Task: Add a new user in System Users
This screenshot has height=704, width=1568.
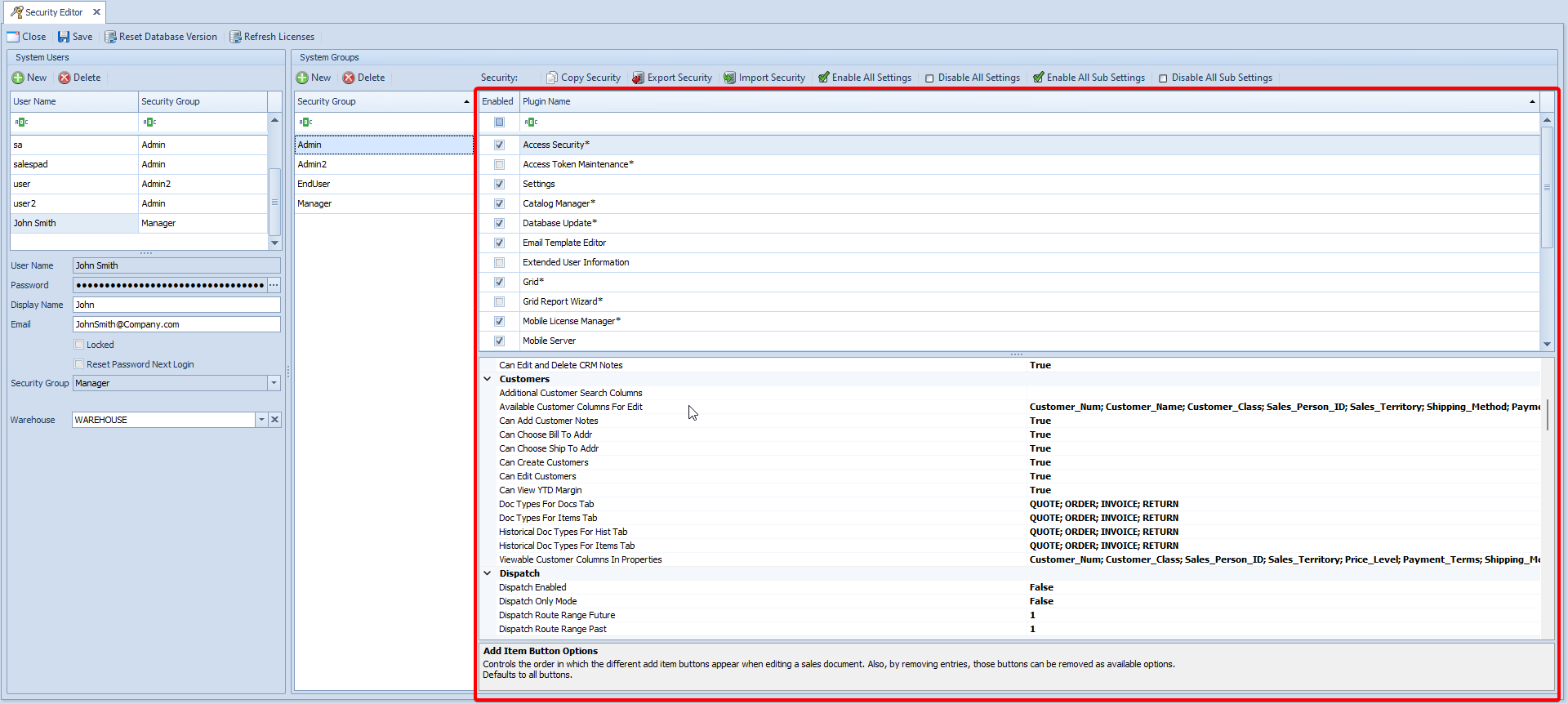Action: 29,78
